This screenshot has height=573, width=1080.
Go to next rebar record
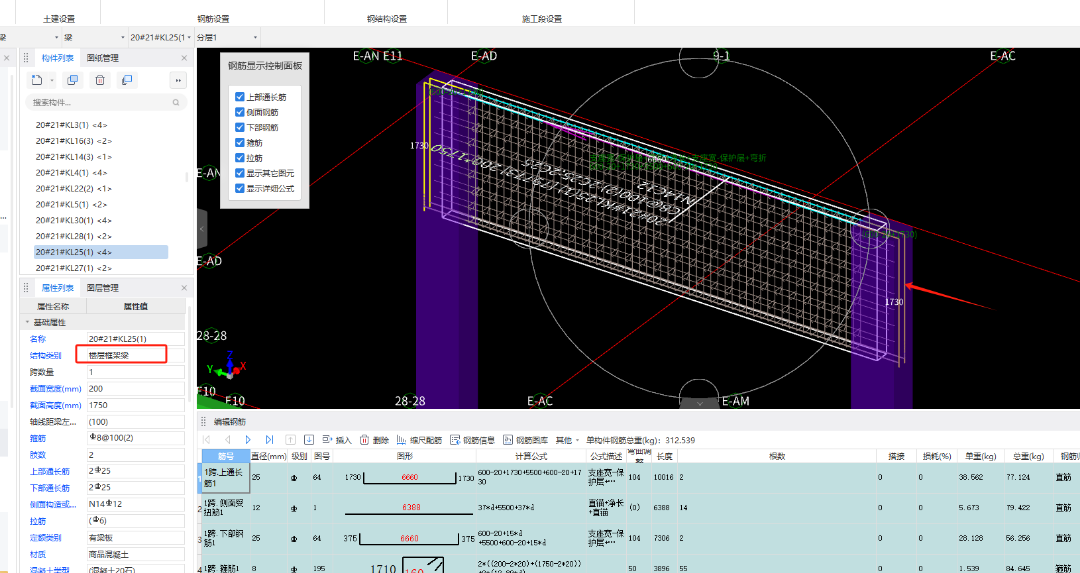point(248,439)
